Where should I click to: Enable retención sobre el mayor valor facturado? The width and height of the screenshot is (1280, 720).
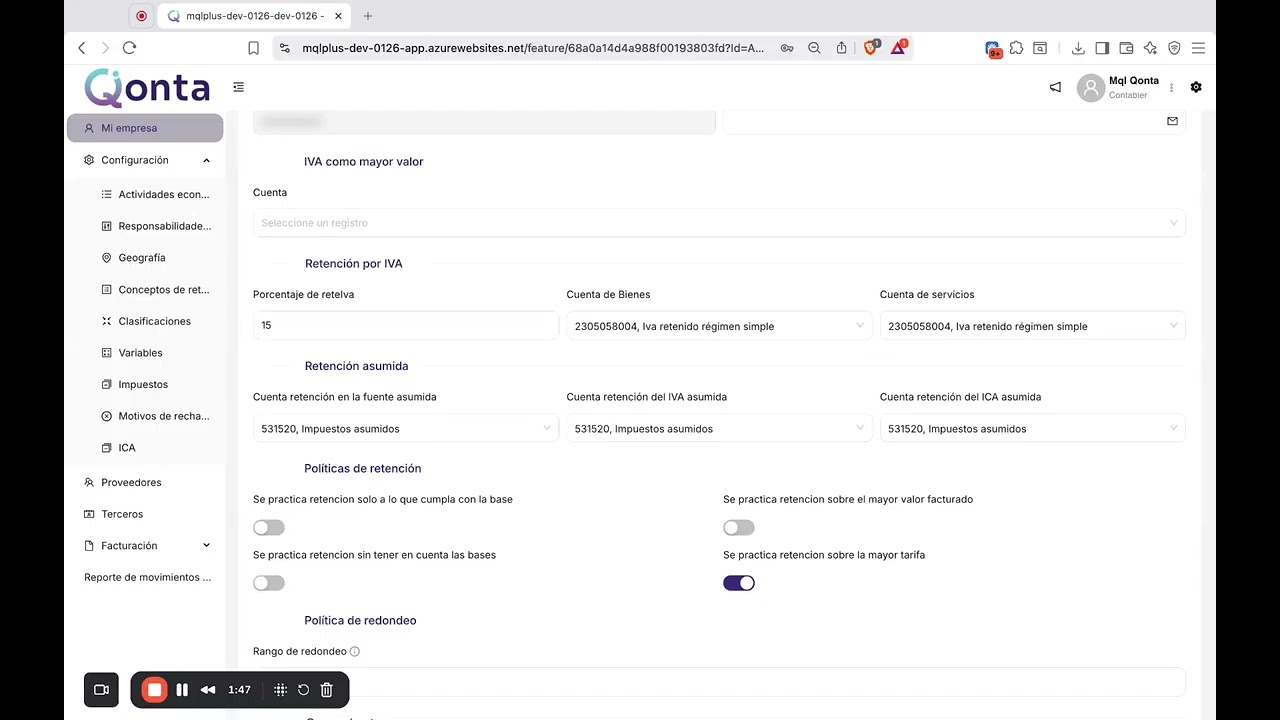(x=739, y=528)
